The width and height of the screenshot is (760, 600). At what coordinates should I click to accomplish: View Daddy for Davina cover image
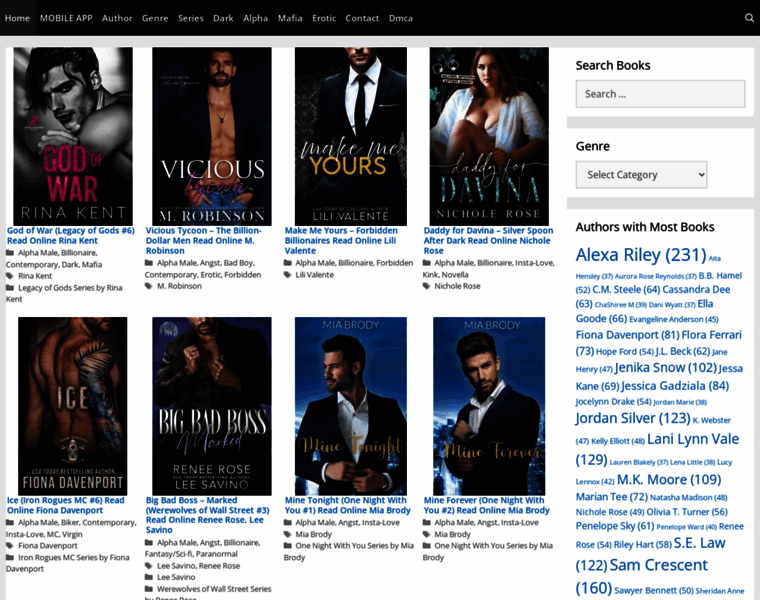coord(489,136)
